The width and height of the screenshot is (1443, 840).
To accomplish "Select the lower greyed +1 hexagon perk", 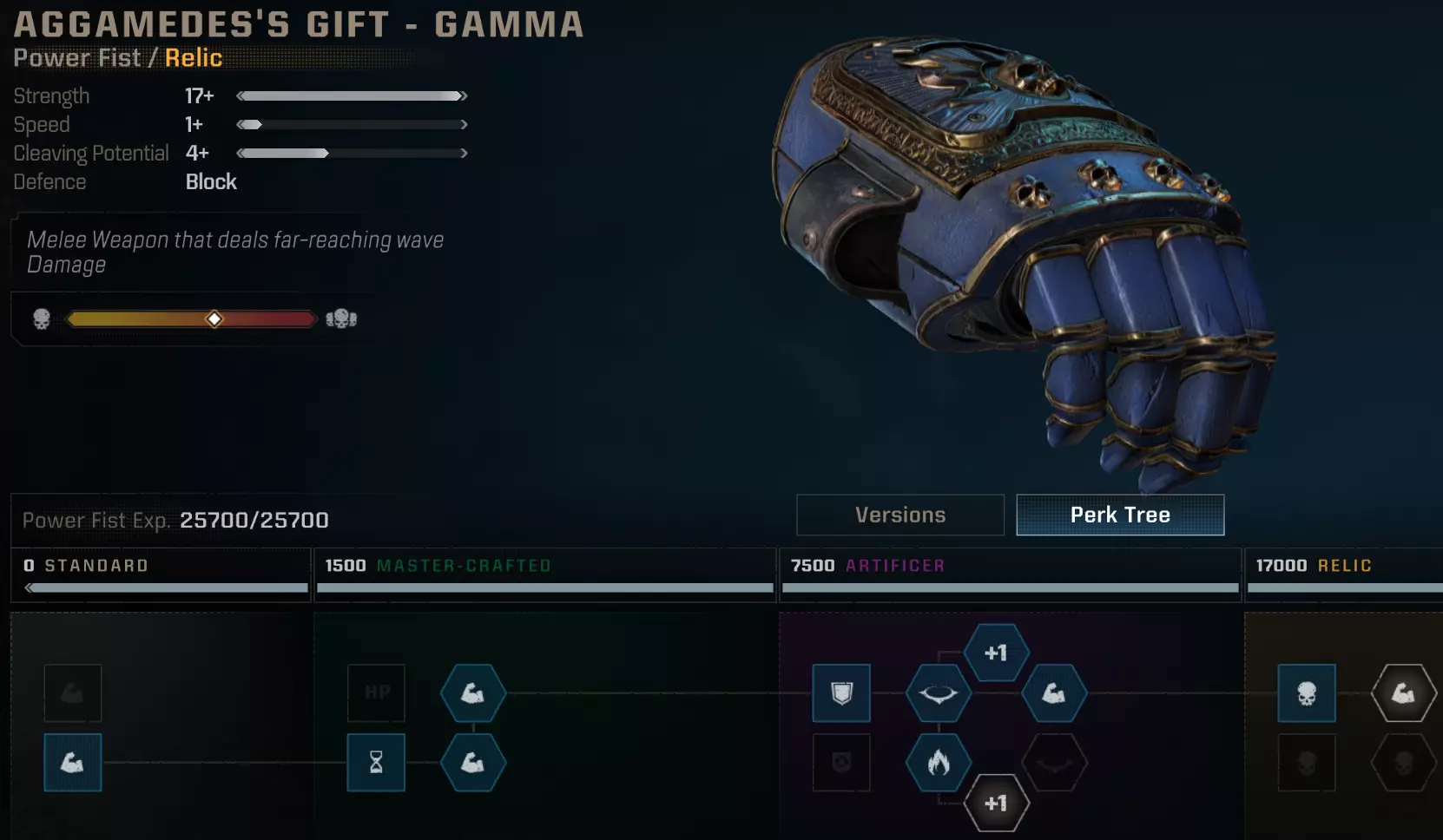I will pos(997,804).
